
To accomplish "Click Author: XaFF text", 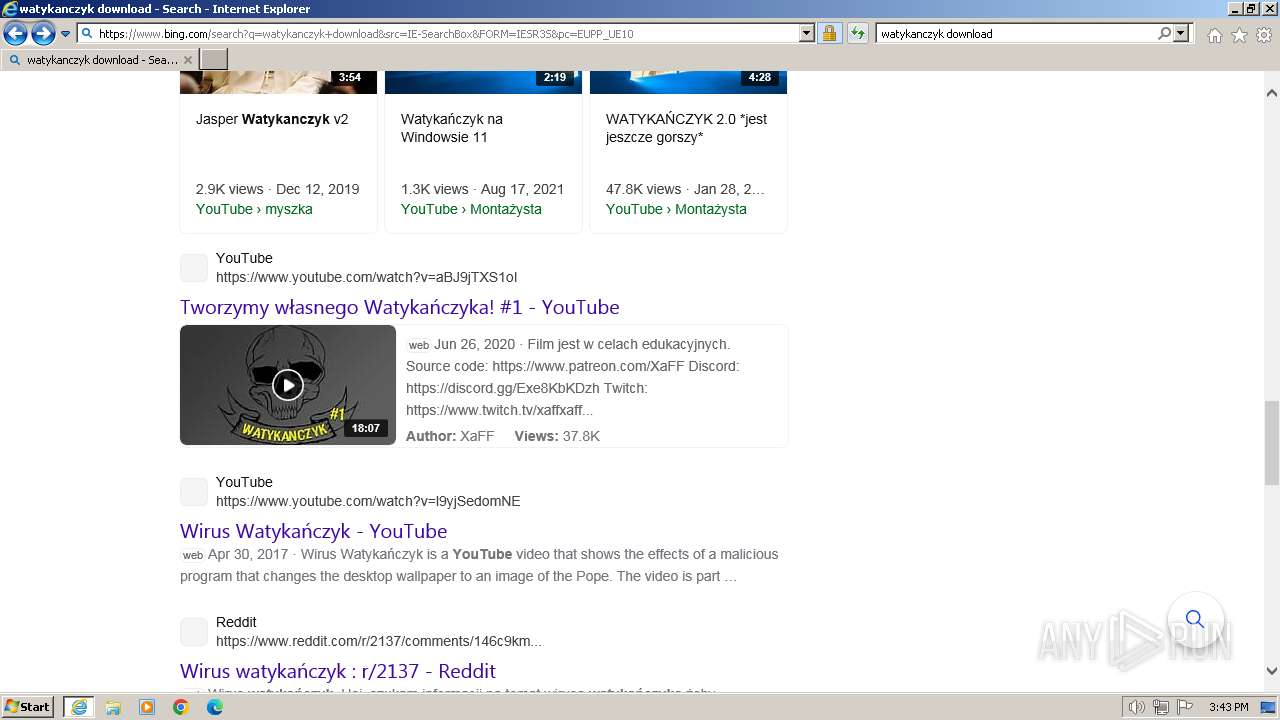I will 450,436.
